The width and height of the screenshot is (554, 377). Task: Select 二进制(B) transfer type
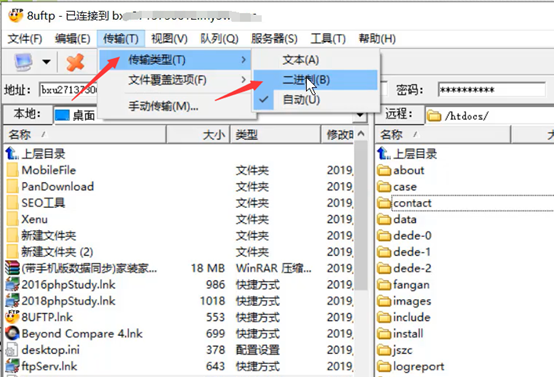point(316,80)
